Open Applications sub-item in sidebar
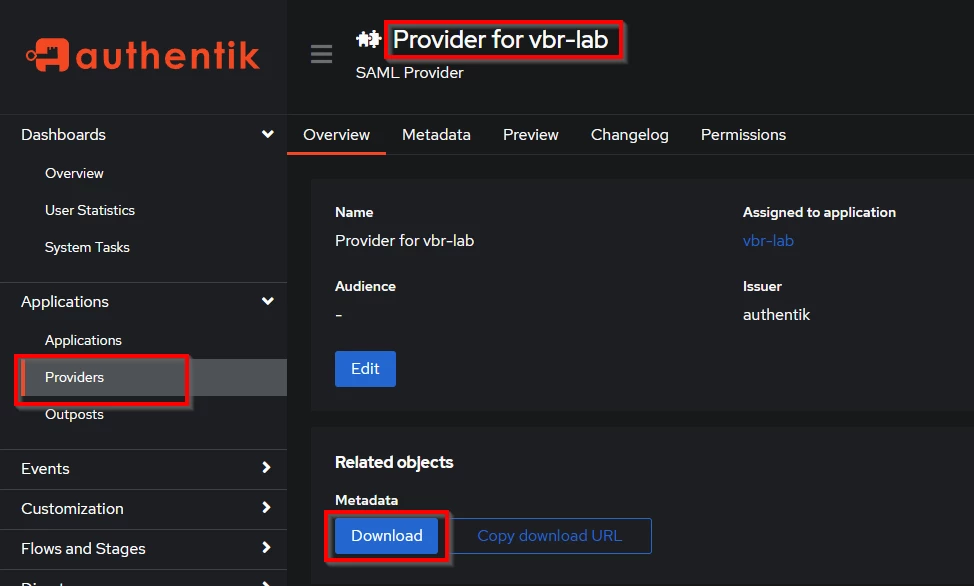The height and width of the screenshot is (586, 974). (83, 341)
